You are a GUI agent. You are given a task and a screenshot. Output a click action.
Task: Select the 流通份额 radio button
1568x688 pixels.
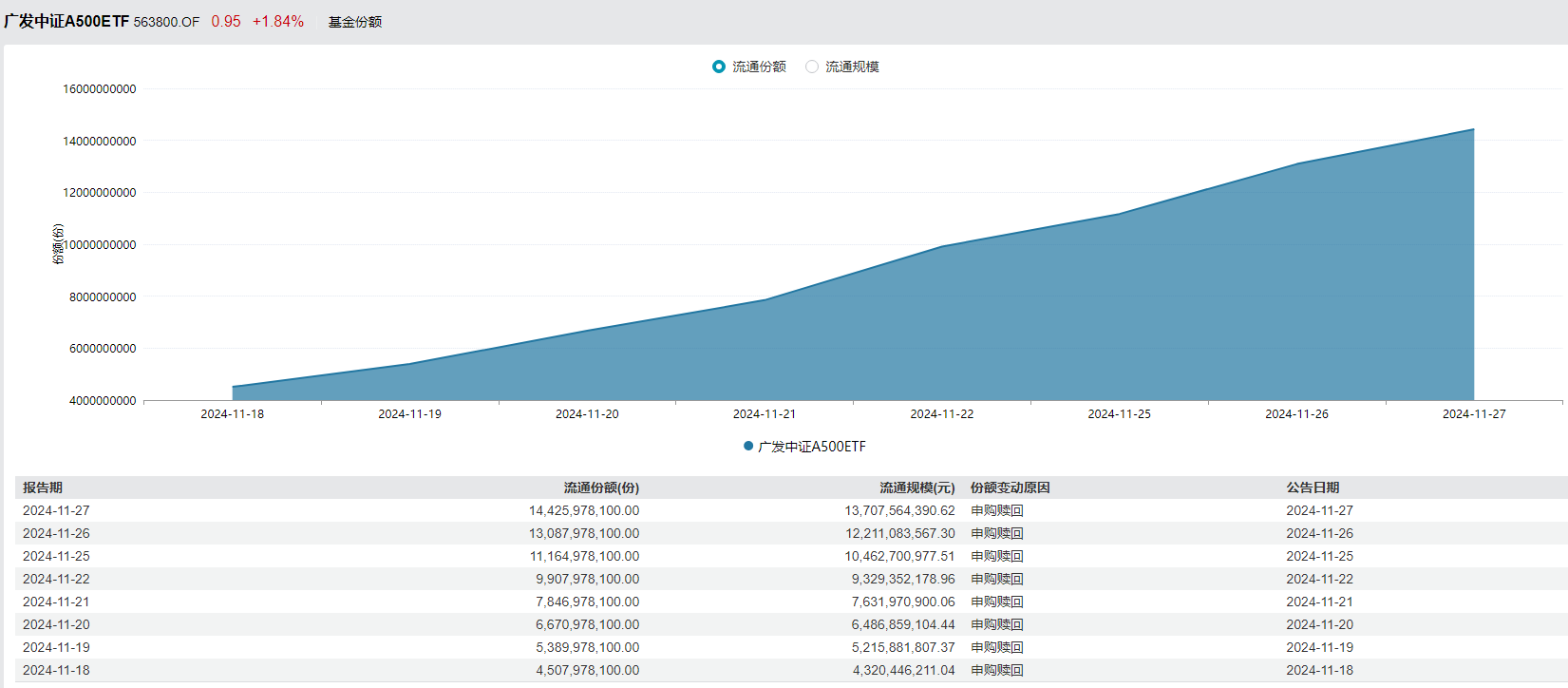[x=719, y=67]
